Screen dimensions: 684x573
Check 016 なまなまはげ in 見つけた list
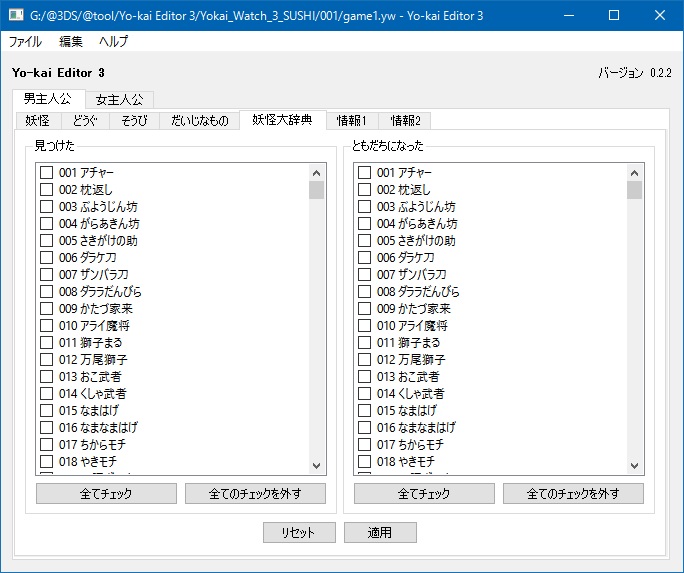coord(47,427)
